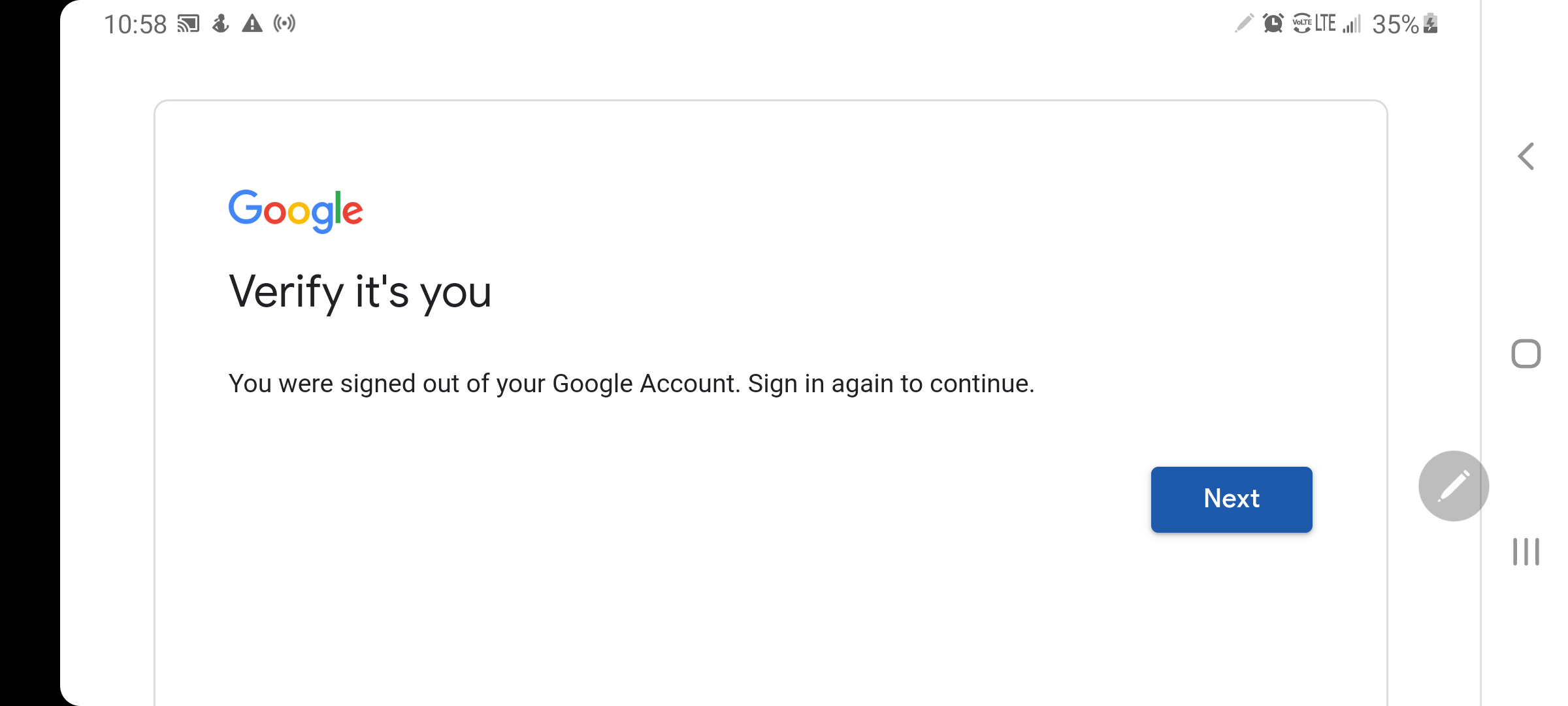1568x706 pixels.
Task: Tap the VoLTE call status icon
Action: tap(1302, 24)
